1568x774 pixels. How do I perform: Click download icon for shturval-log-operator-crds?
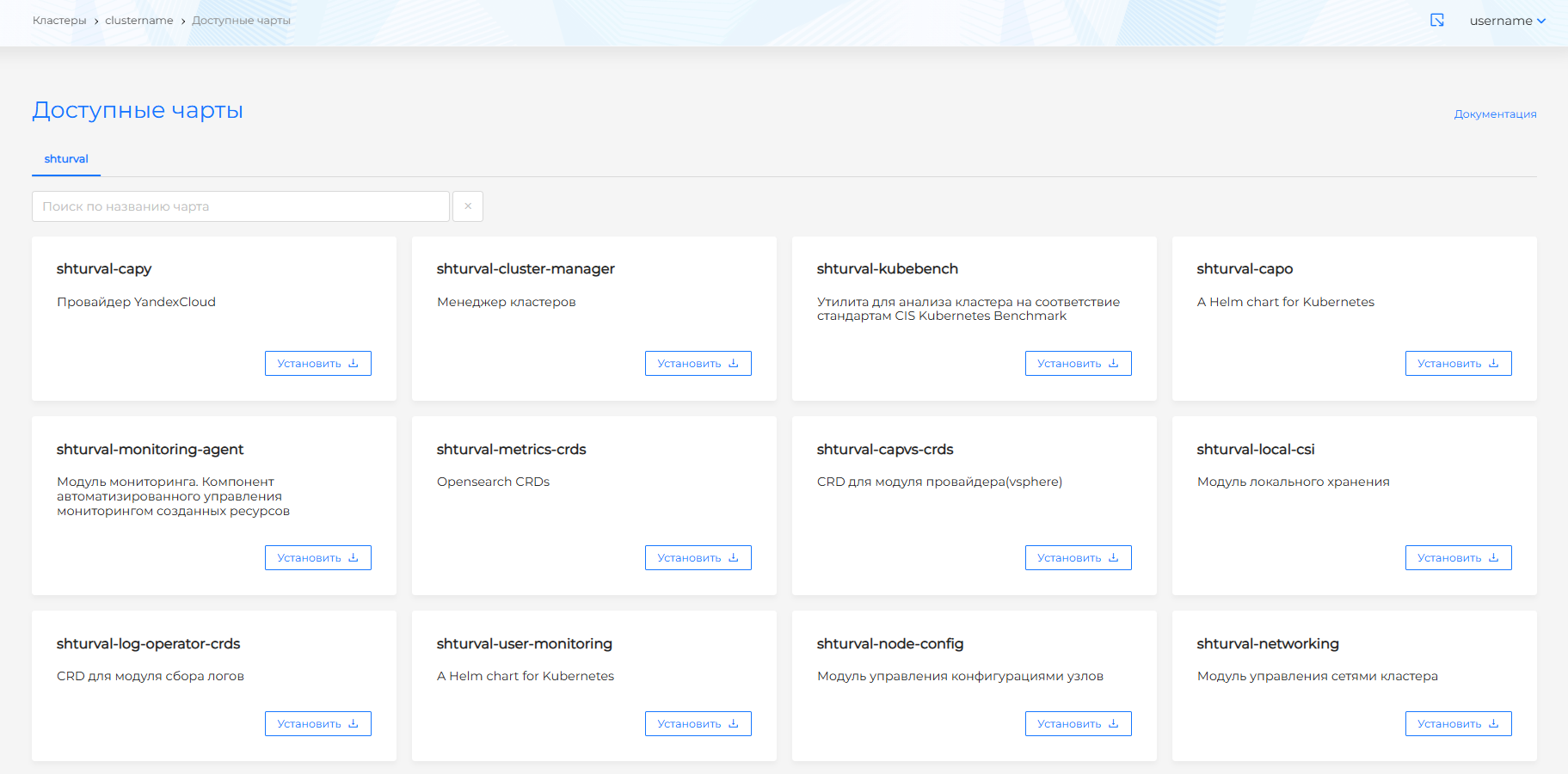pos(354,724)
